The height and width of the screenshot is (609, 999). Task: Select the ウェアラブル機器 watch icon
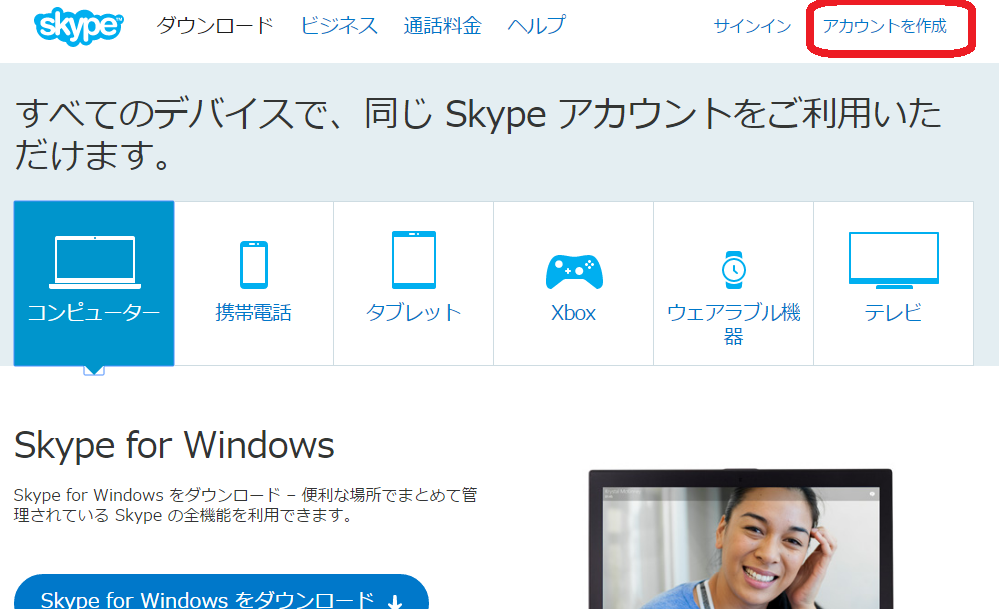(x=734, y=270)
